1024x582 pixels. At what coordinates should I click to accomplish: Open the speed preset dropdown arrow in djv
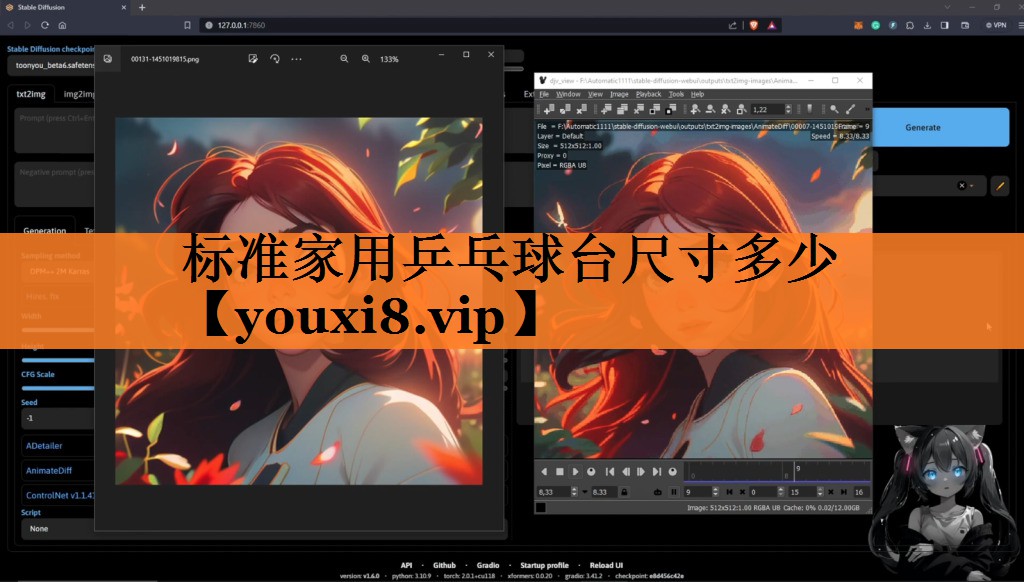585,492
